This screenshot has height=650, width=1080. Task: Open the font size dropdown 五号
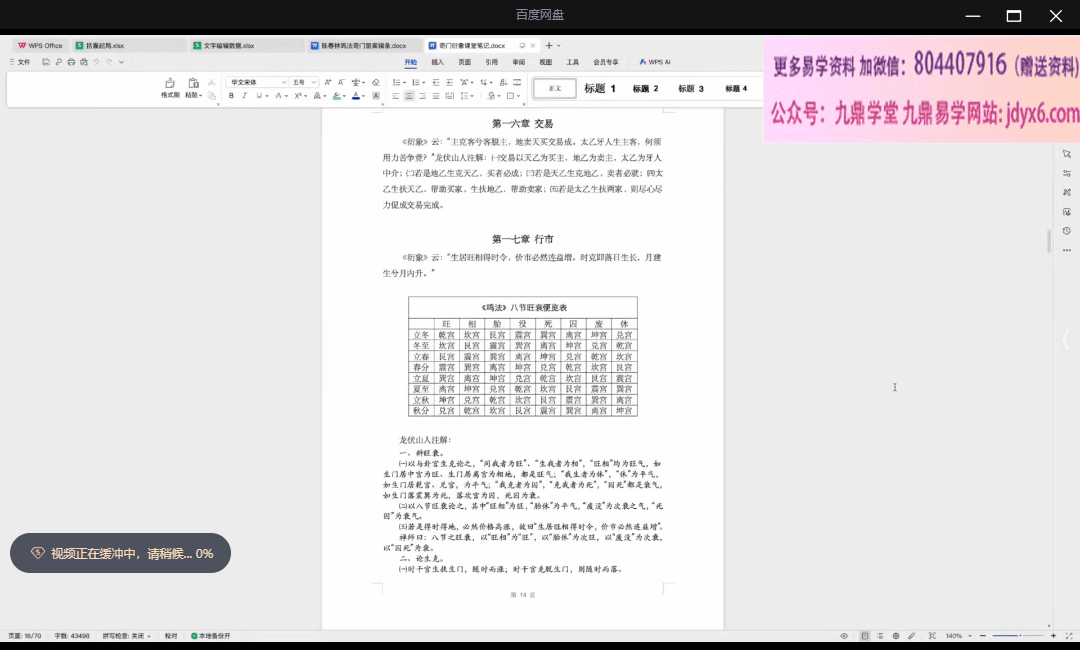click(x=303, y=82)
